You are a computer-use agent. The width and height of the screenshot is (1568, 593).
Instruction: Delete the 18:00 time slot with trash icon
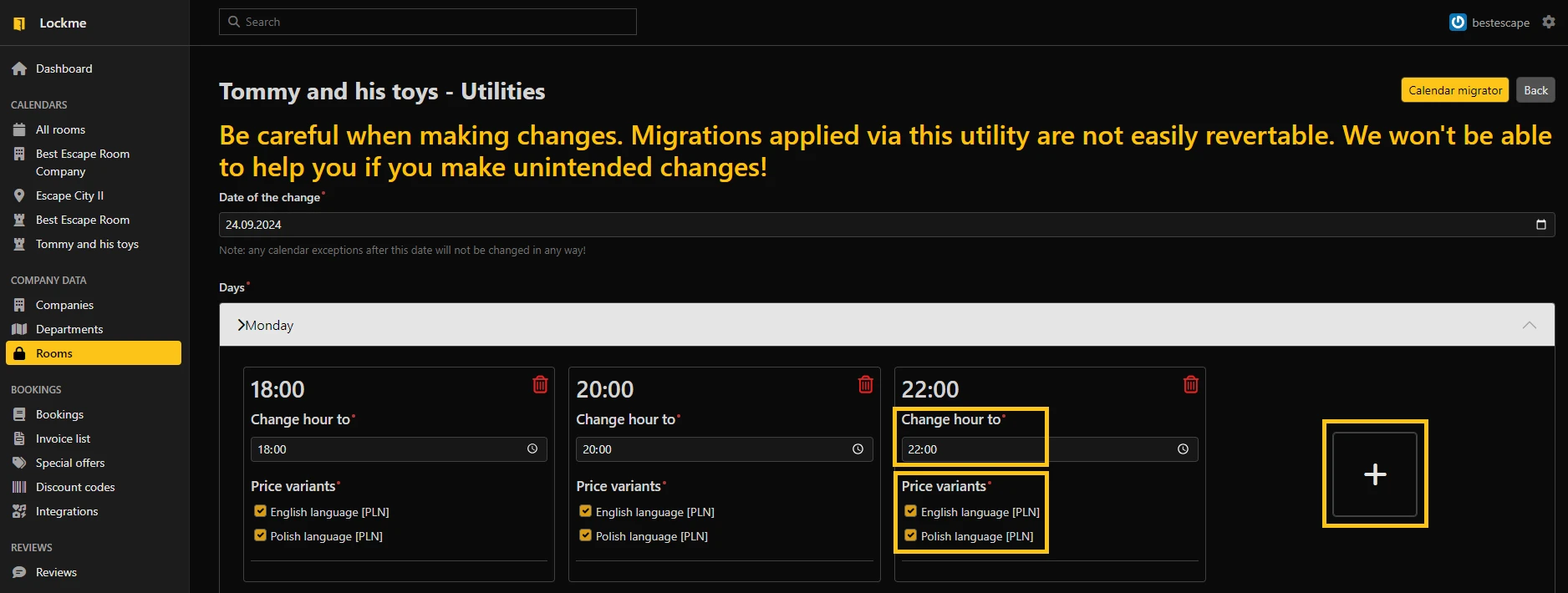pos(540,384)
